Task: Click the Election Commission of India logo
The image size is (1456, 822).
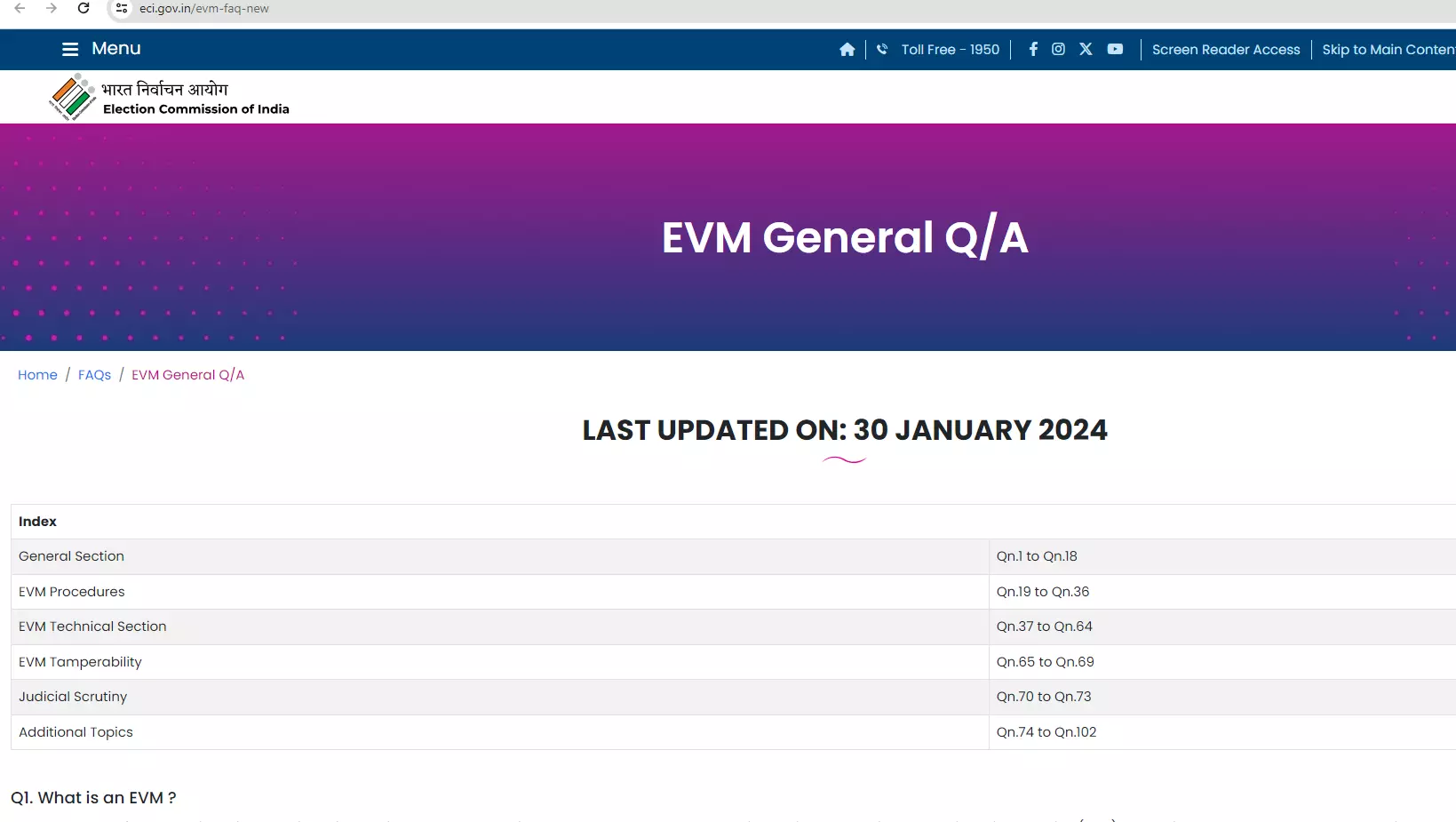Action: (x=73, y=97)
